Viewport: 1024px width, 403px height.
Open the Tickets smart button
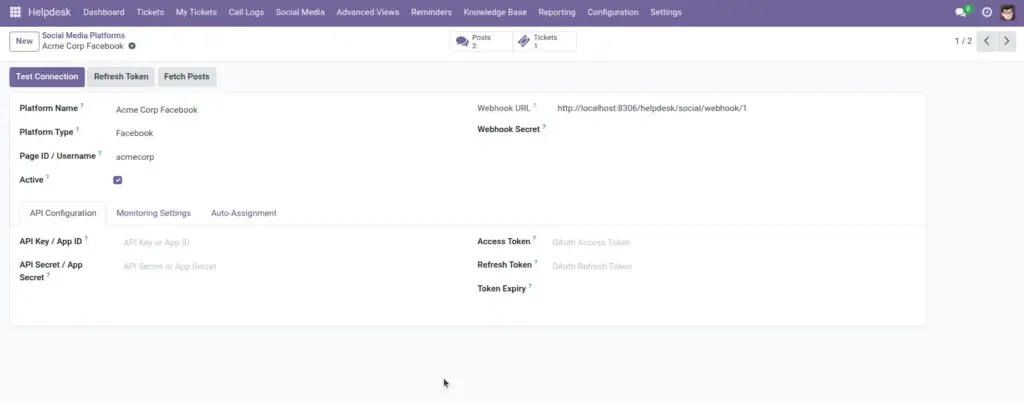click(x=545, y=41)
